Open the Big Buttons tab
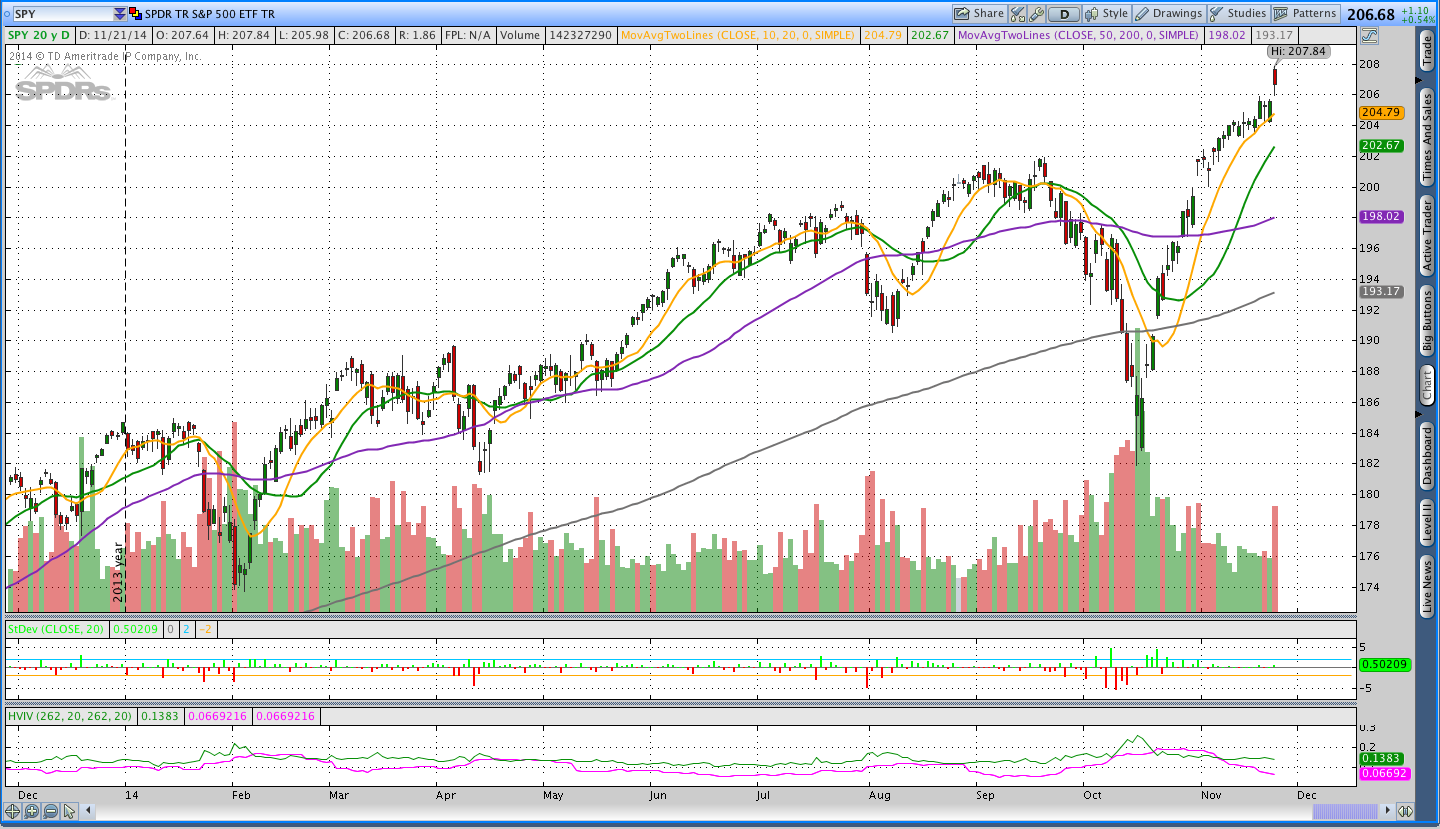The image size is (1440, 829). point(1427,322)
